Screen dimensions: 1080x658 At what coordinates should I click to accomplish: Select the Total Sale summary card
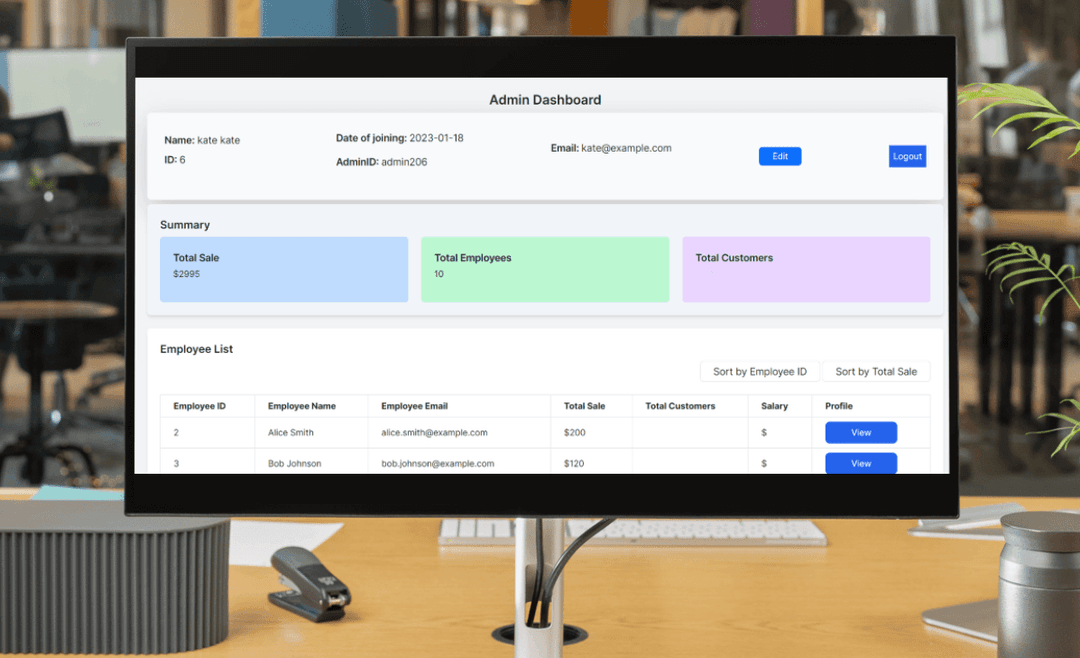284,269
